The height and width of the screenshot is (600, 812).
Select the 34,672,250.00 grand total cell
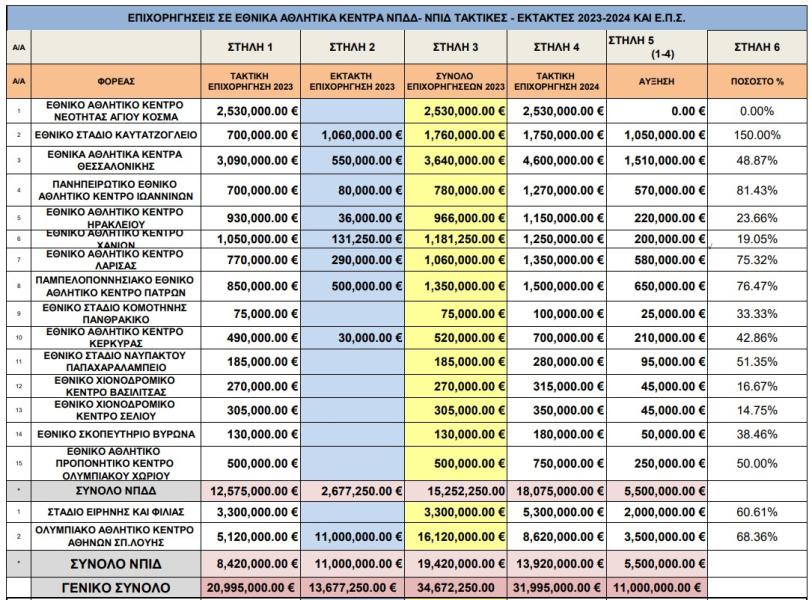(456, 588)
